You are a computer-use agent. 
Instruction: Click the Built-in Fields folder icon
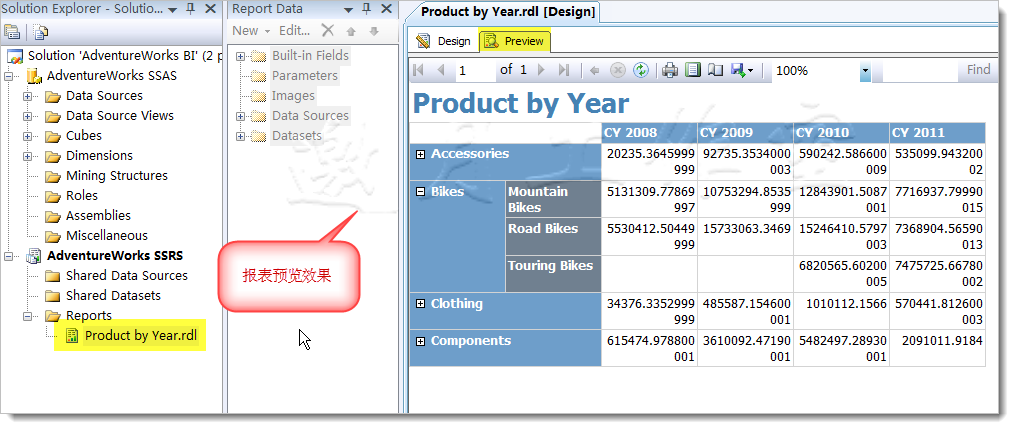[x=259, y=56]
